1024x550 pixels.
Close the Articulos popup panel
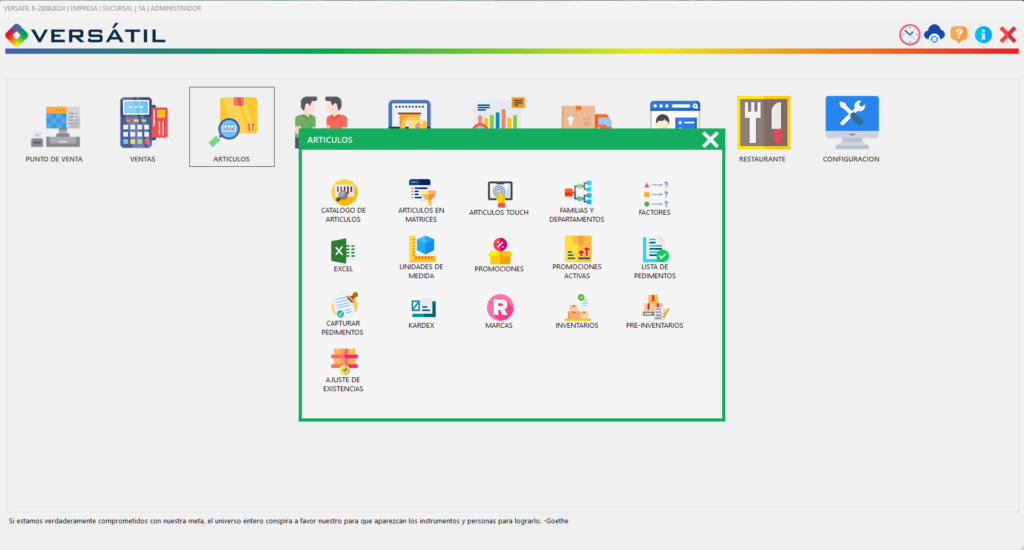(x=711, y=140)
